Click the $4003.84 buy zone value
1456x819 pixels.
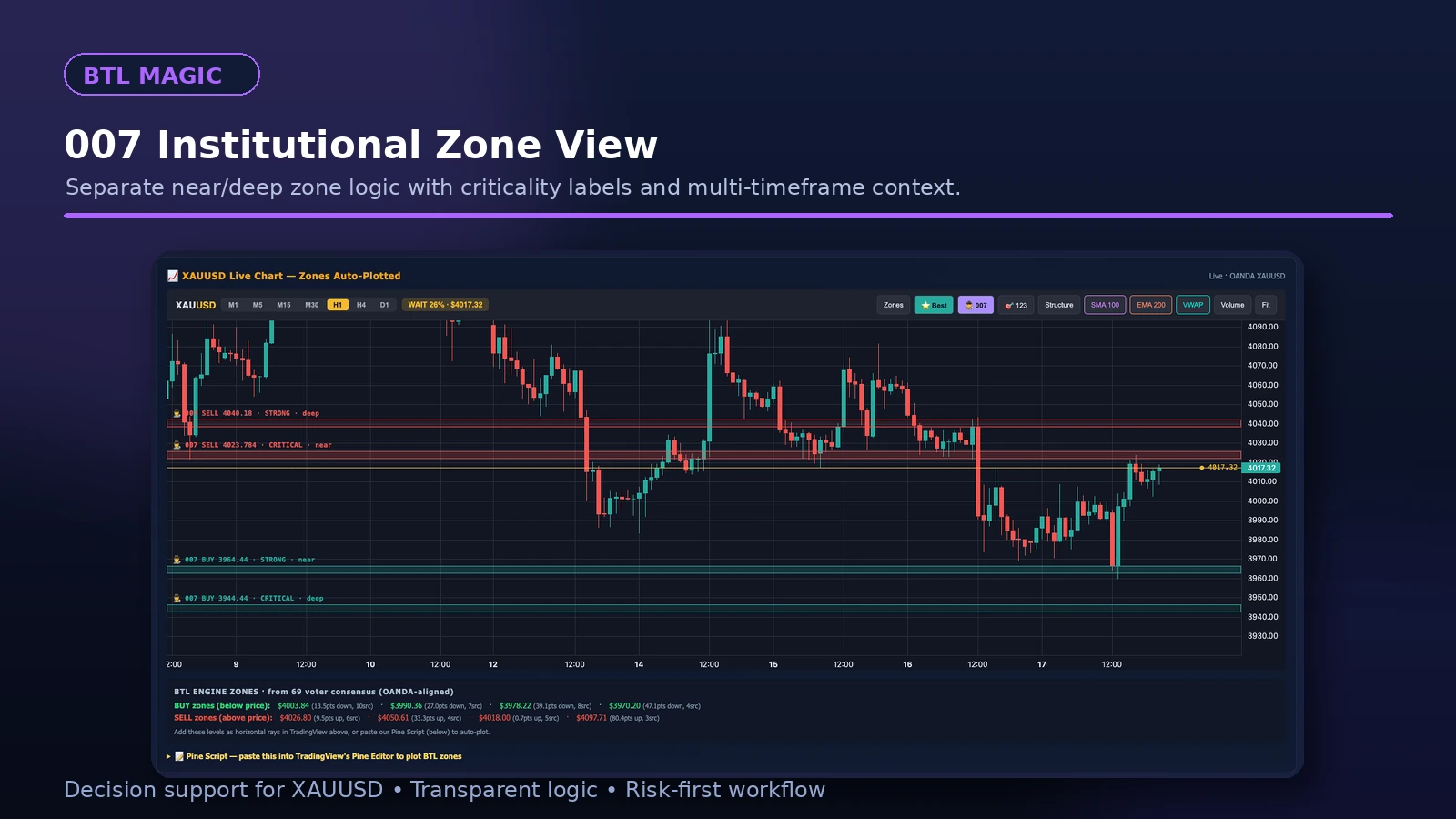click(294, 705)
